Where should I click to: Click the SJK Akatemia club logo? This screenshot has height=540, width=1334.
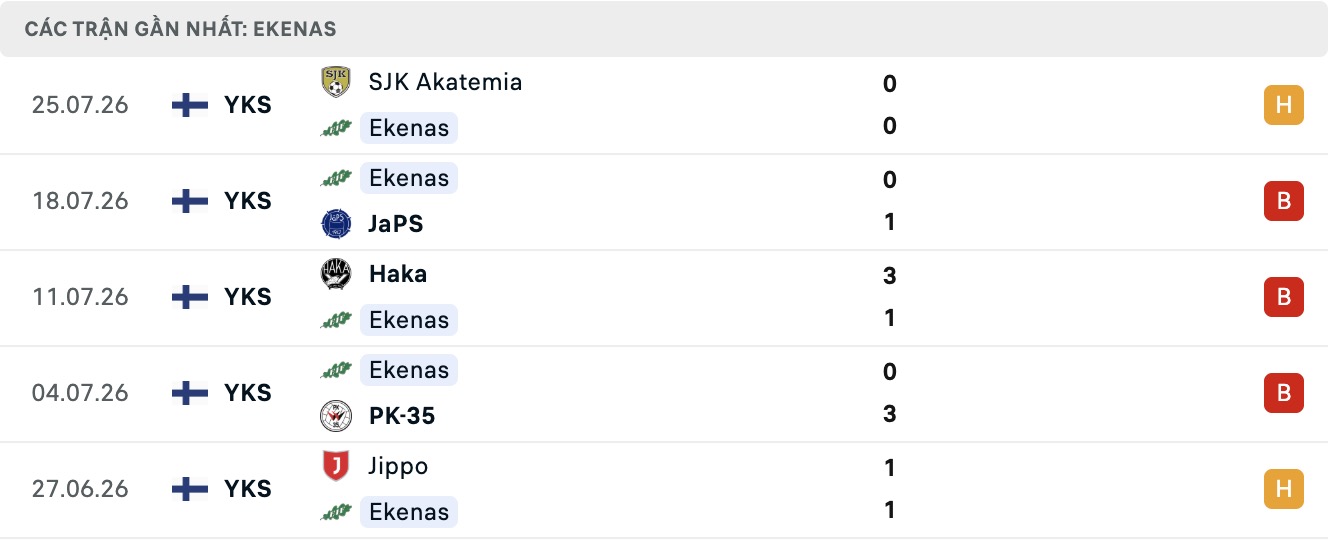336,82
